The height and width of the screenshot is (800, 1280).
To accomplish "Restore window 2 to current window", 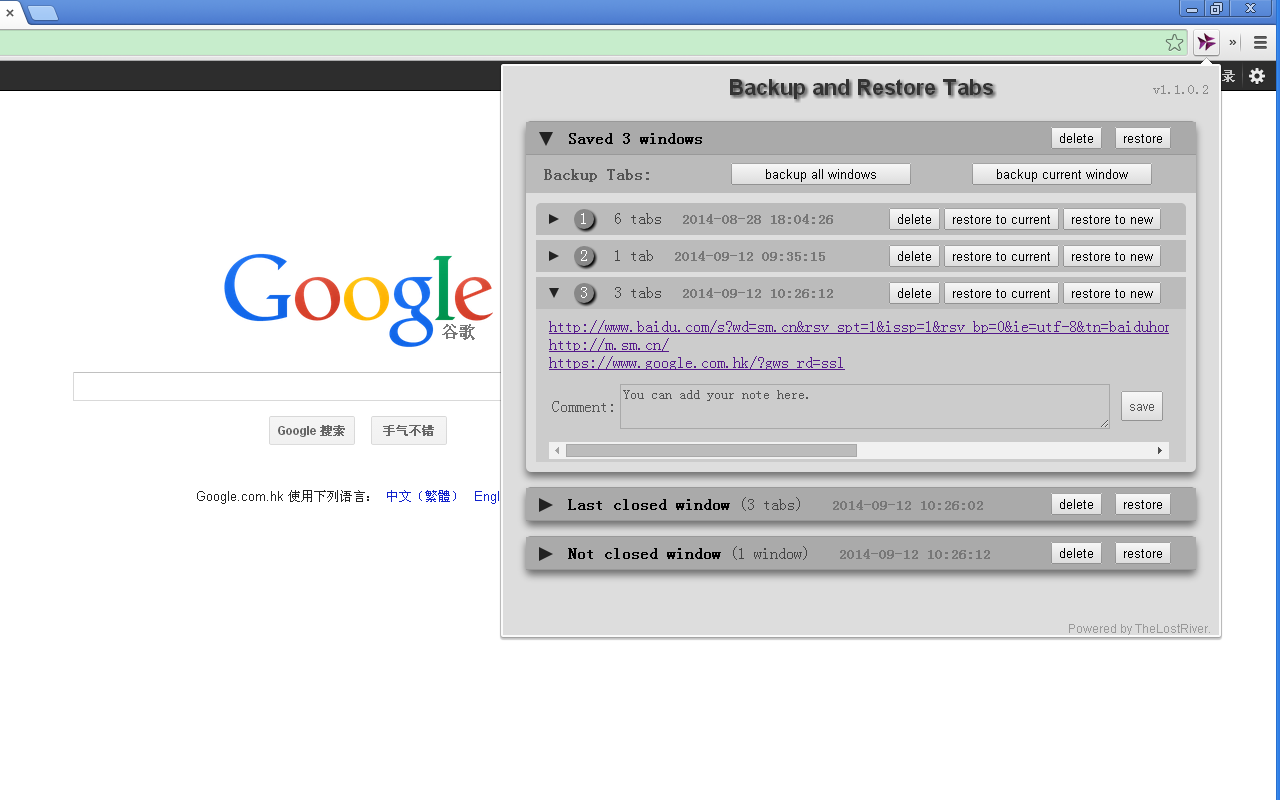I will 1001,256.
